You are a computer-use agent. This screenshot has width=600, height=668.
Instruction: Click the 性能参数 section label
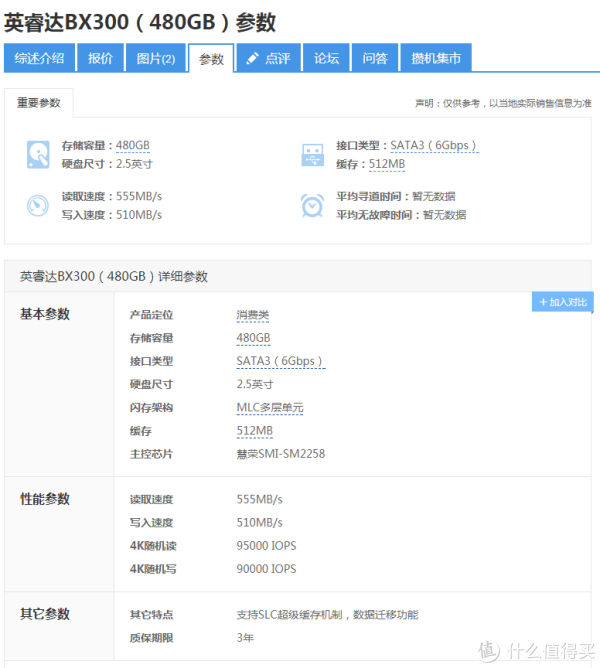point(45,499)
